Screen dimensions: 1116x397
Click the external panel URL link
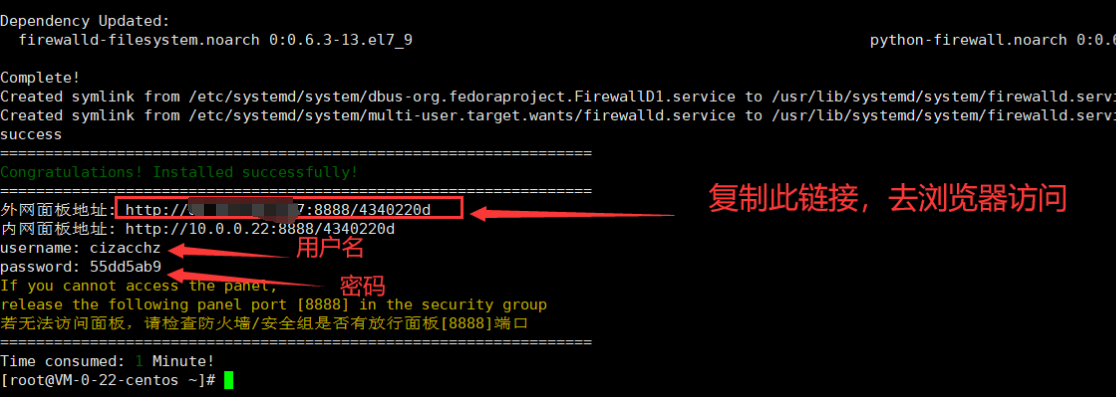(x=278, y=208)
